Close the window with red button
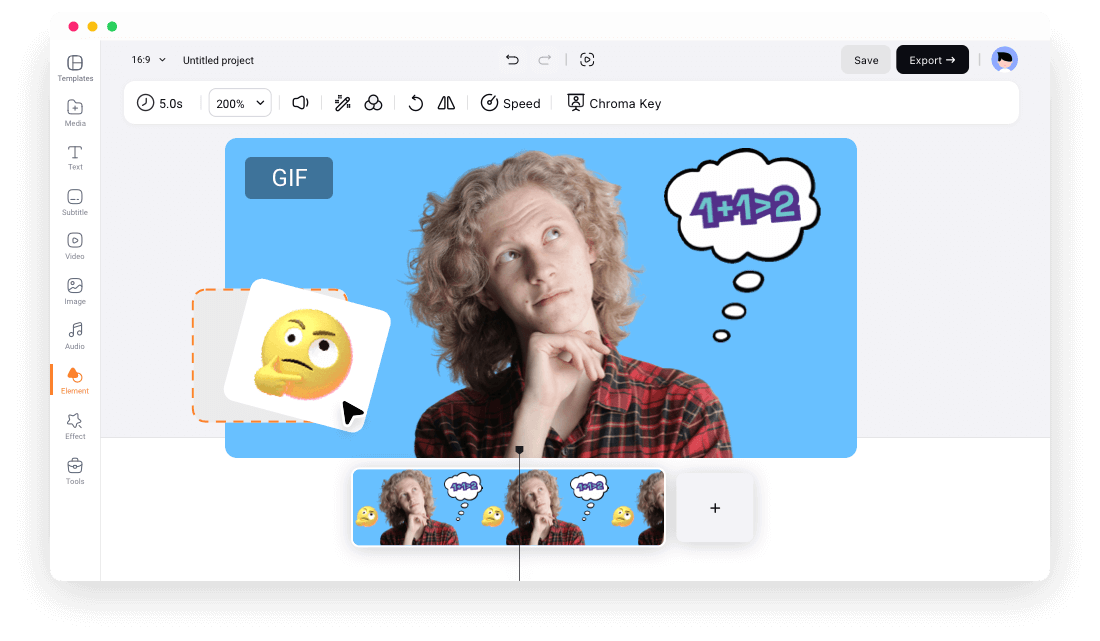This screenshot has height=641, width=1100. coord(73,27)
